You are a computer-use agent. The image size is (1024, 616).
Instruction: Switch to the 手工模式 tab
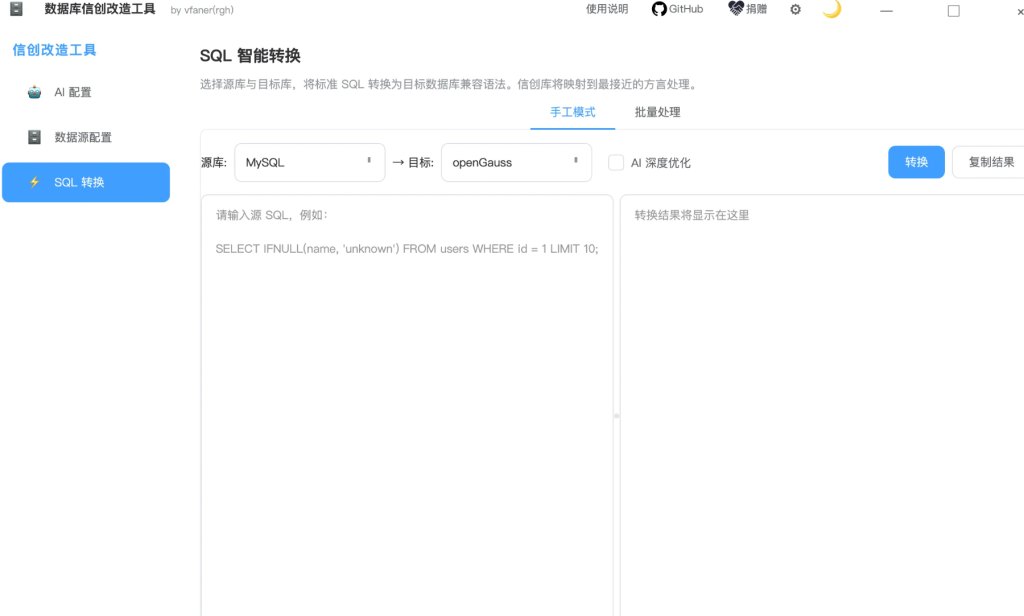[573, 112]
